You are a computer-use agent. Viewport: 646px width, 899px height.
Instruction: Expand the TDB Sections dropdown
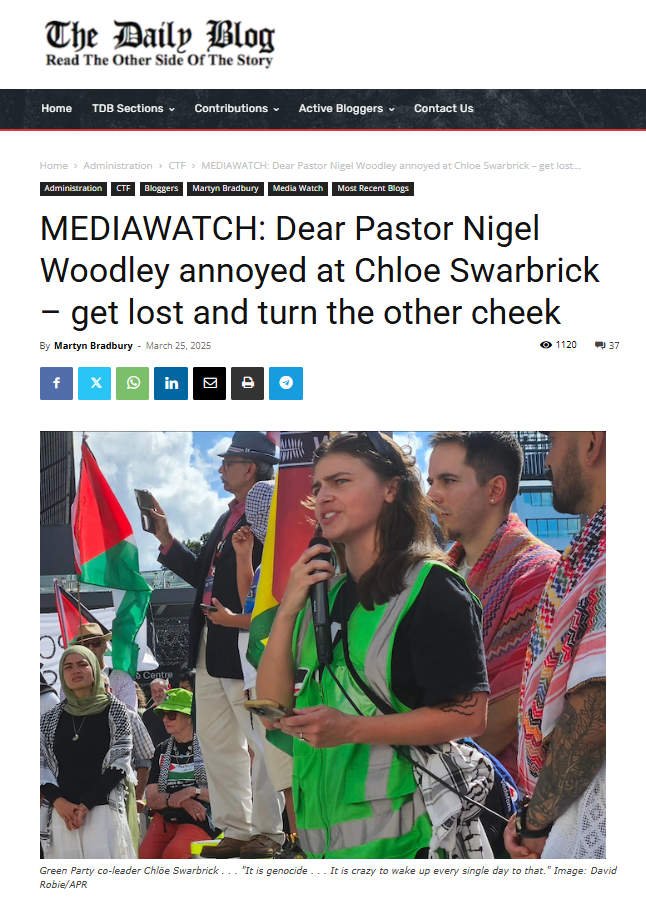pos(133,108)
